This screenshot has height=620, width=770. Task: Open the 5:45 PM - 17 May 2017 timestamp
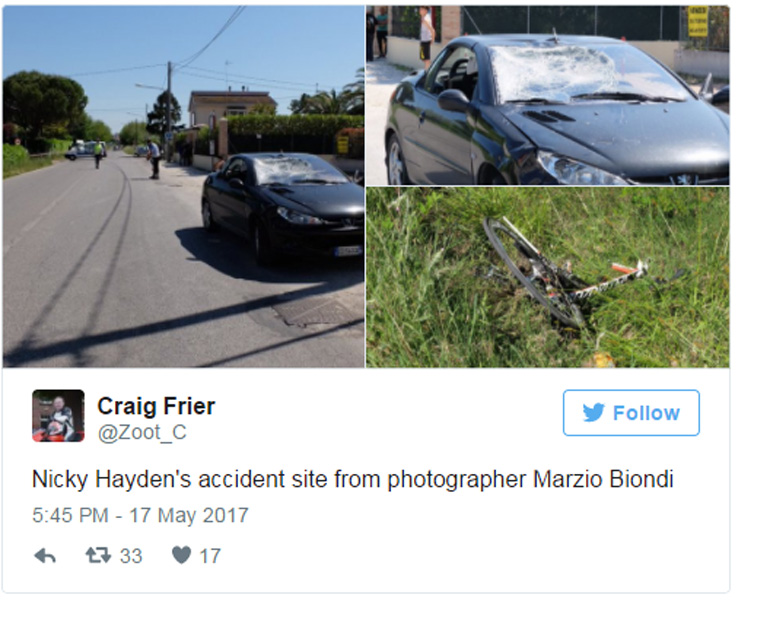pyautogui.click(x=140, y=515)
